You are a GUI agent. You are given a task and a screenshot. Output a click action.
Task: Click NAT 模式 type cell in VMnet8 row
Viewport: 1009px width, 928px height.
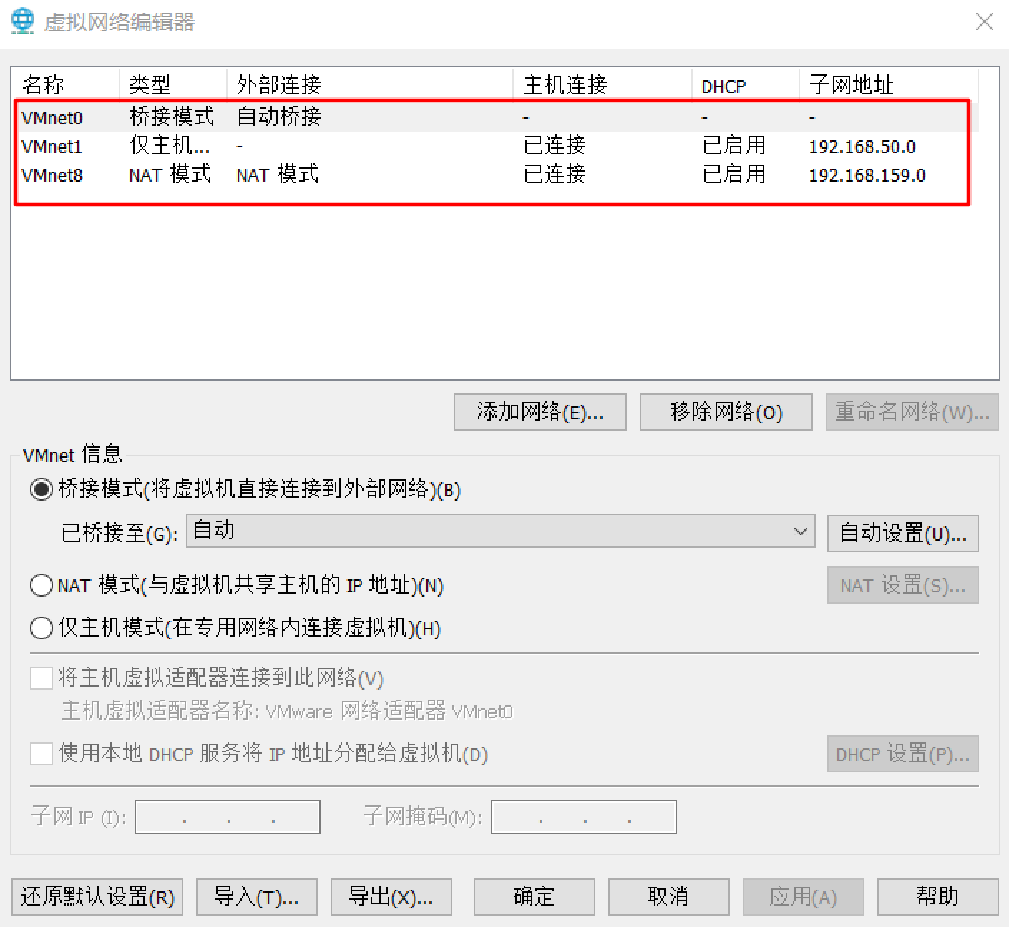[170, 174]
